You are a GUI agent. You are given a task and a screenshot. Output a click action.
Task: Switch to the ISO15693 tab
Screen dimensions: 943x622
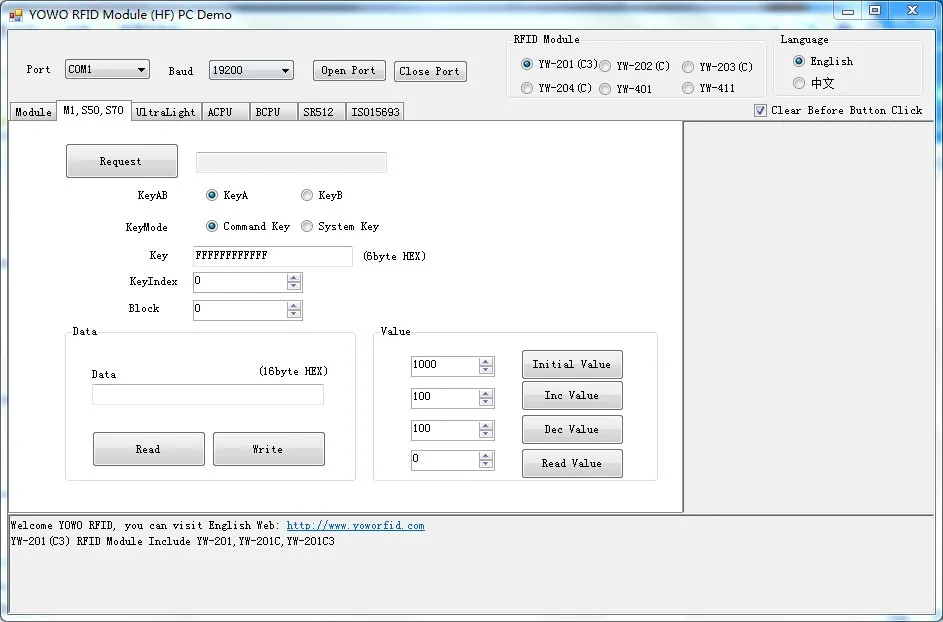tap(375, 112)
